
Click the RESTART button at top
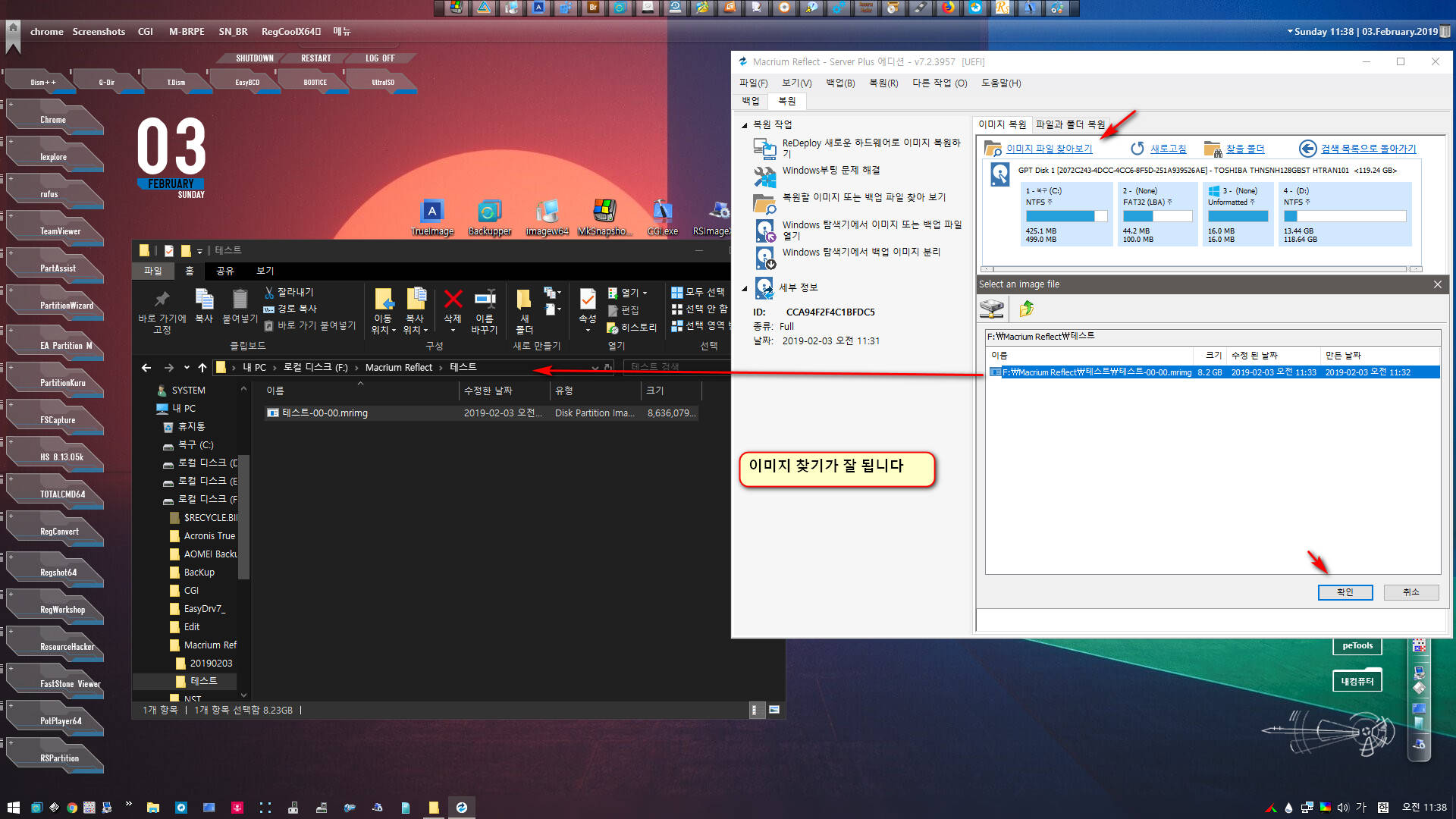(x=315, y=58)
